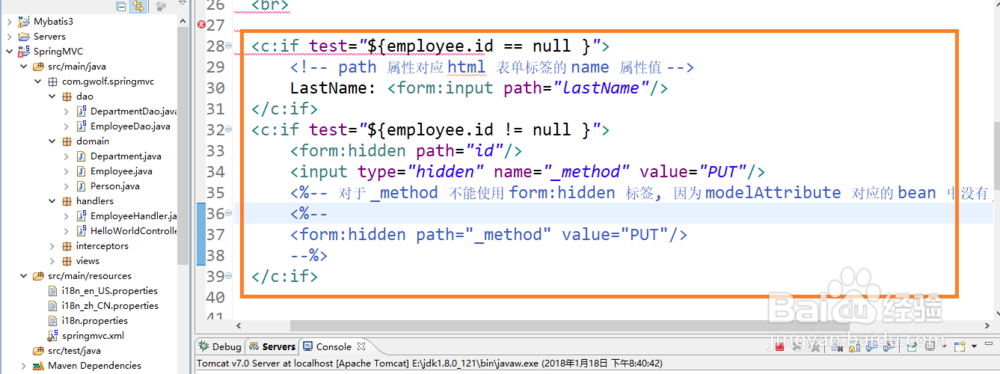Select Department.java in the tree
The height and width of the screenshot is (374, 1000).
point(126,156)
